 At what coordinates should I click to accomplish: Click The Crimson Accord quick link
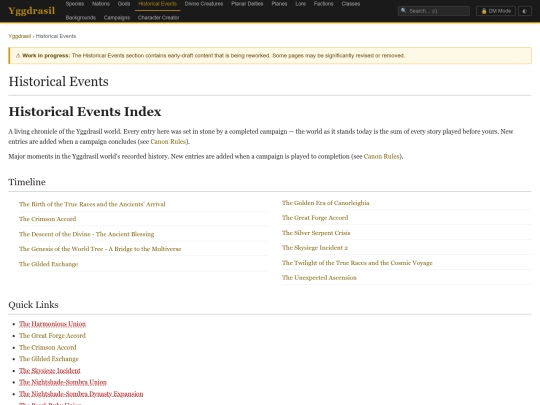click(x=48, y=347)
